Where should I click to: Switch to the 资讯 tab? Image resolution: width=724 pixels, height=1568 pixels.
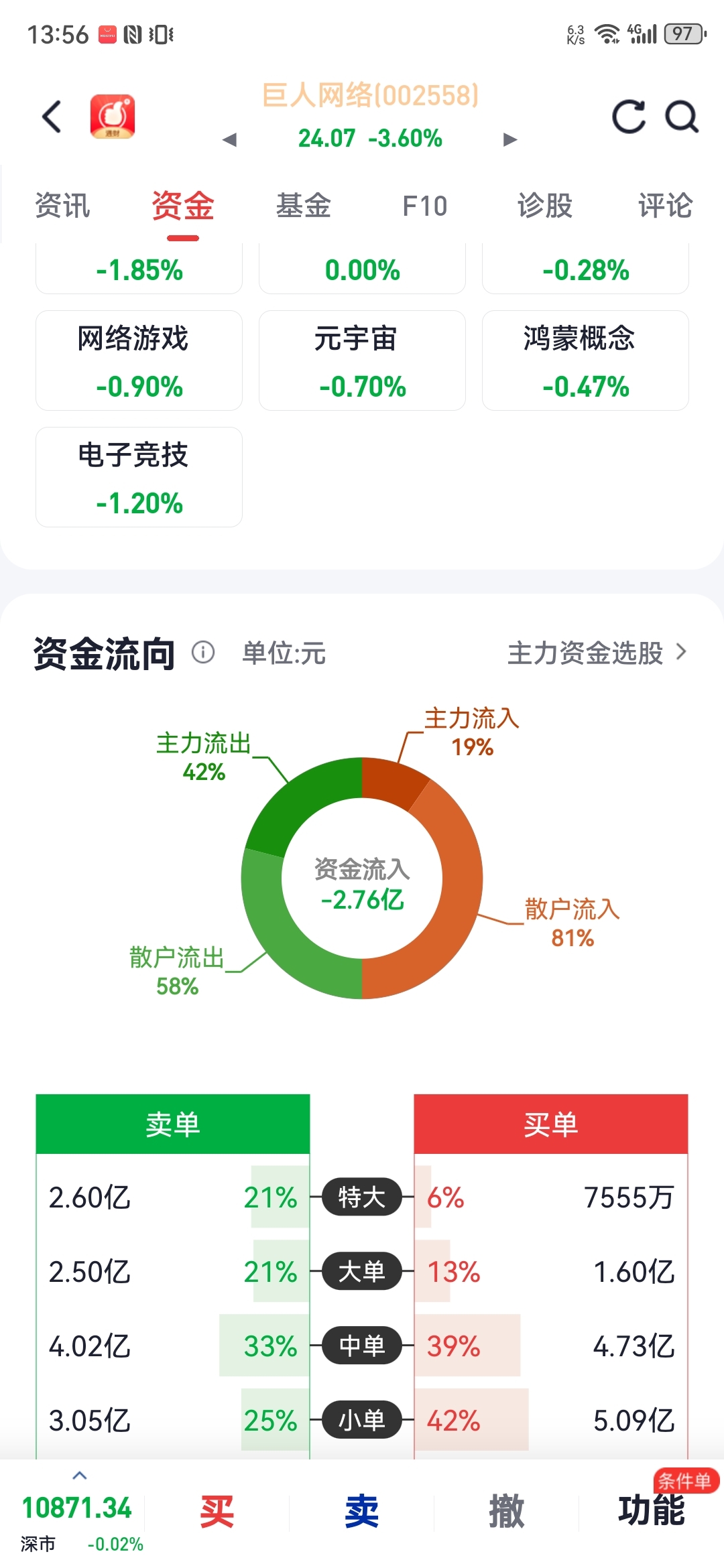[62, 206]
